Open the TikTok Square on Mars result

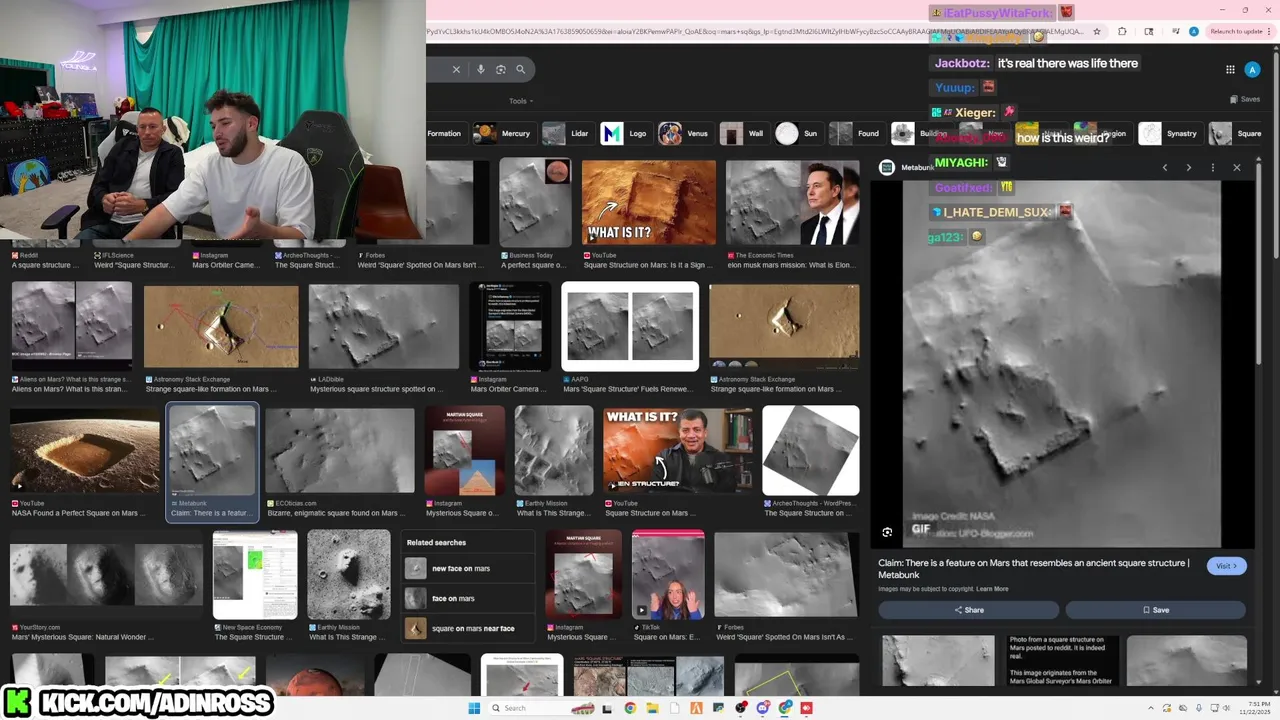pos(668,575)
